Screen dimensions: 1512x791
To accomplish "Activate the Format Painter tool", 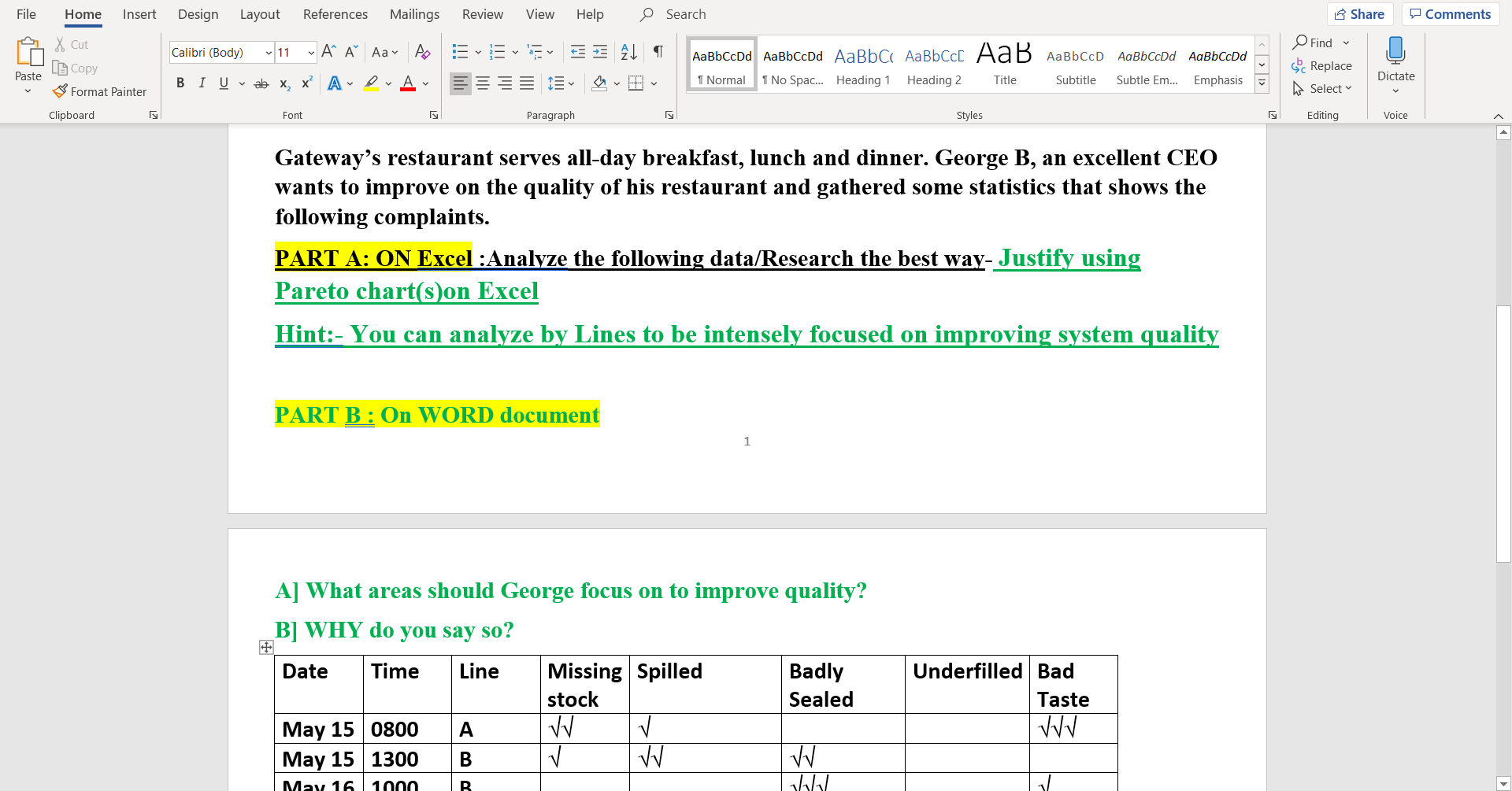I will (x=100, y=91).
